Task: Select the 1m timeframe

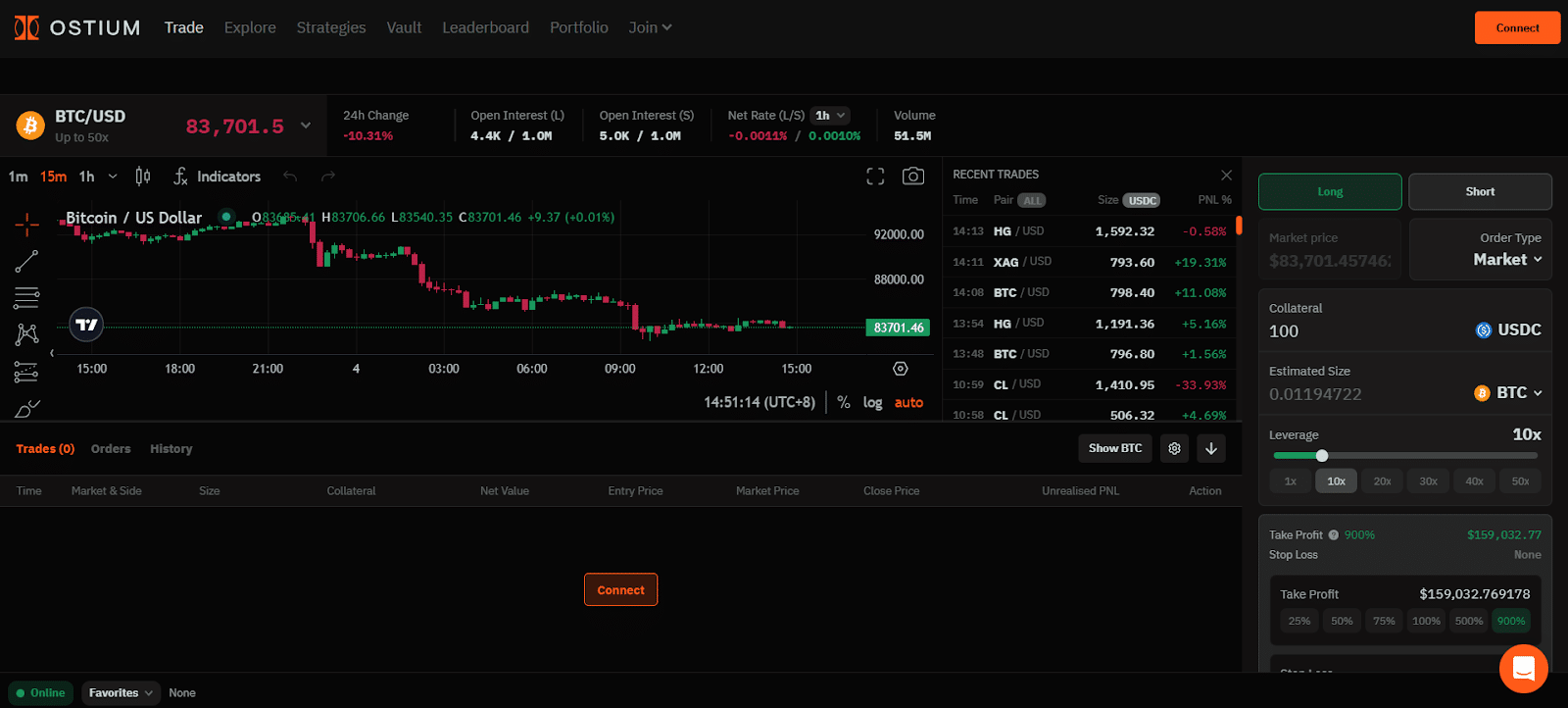Action: pyautogui.click(x=18, y=177)
